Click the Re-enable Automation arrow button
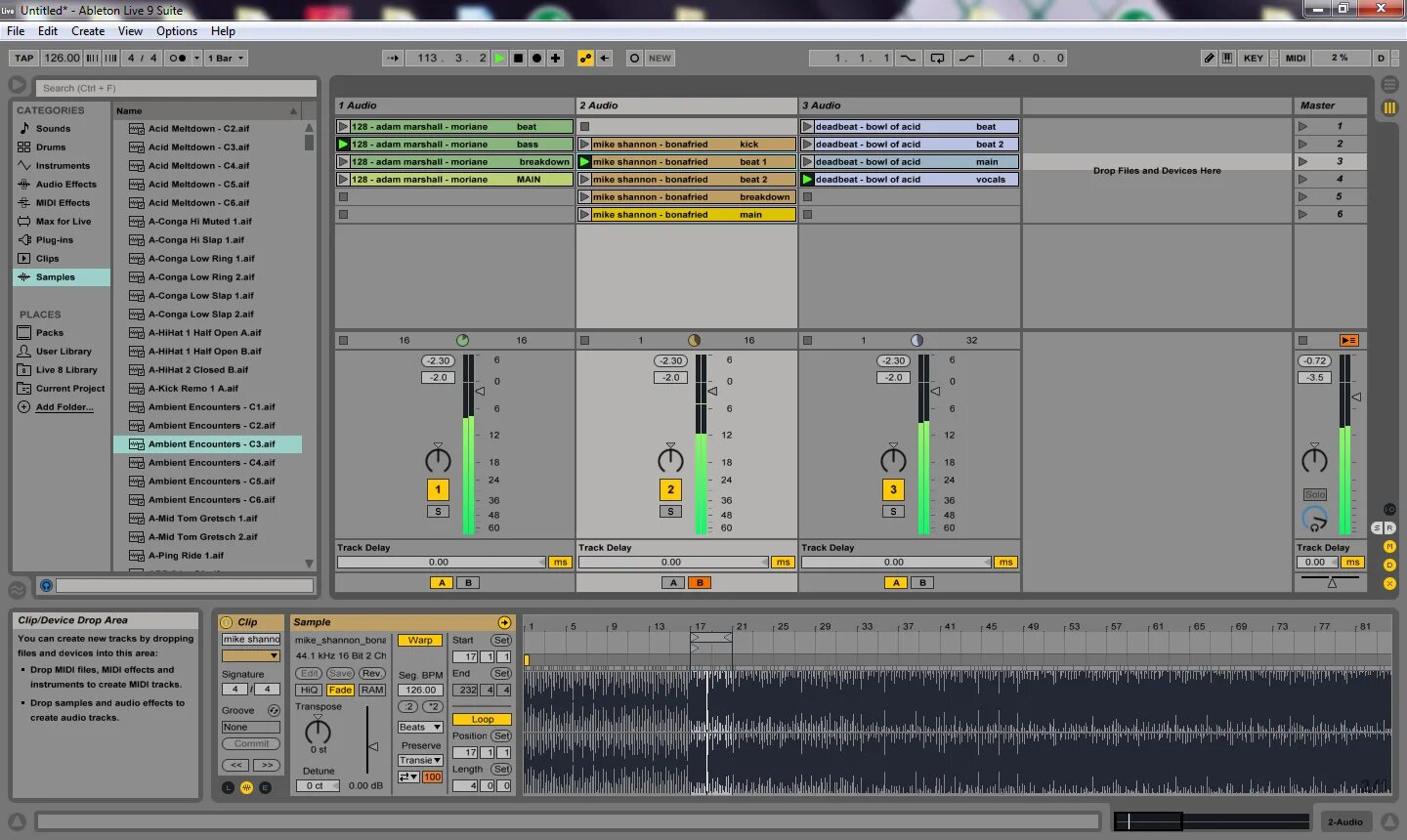1407x840 pixels. pyautogui.click(x=605, y=58)
